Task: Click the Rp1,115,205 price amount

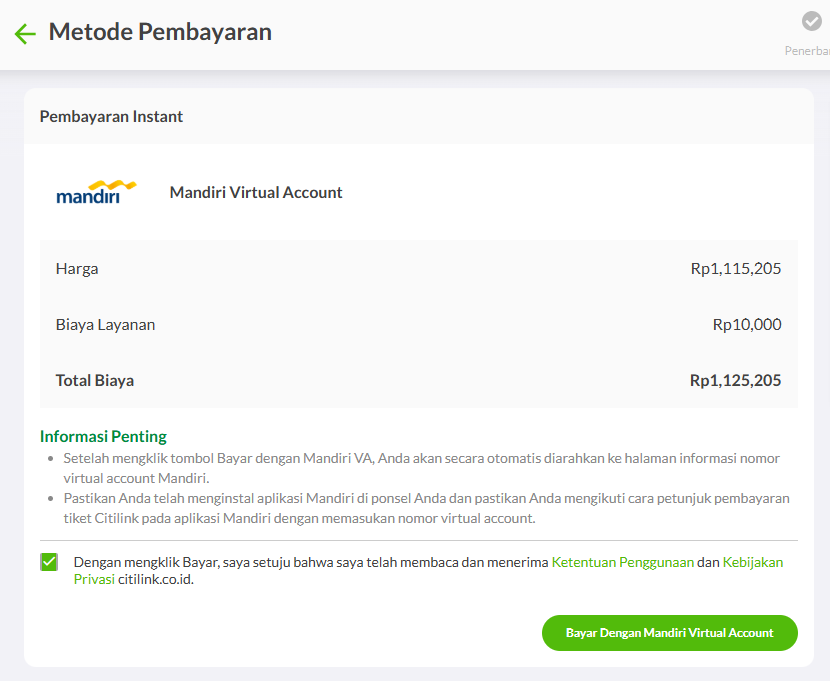Action: tap(736, 269)
